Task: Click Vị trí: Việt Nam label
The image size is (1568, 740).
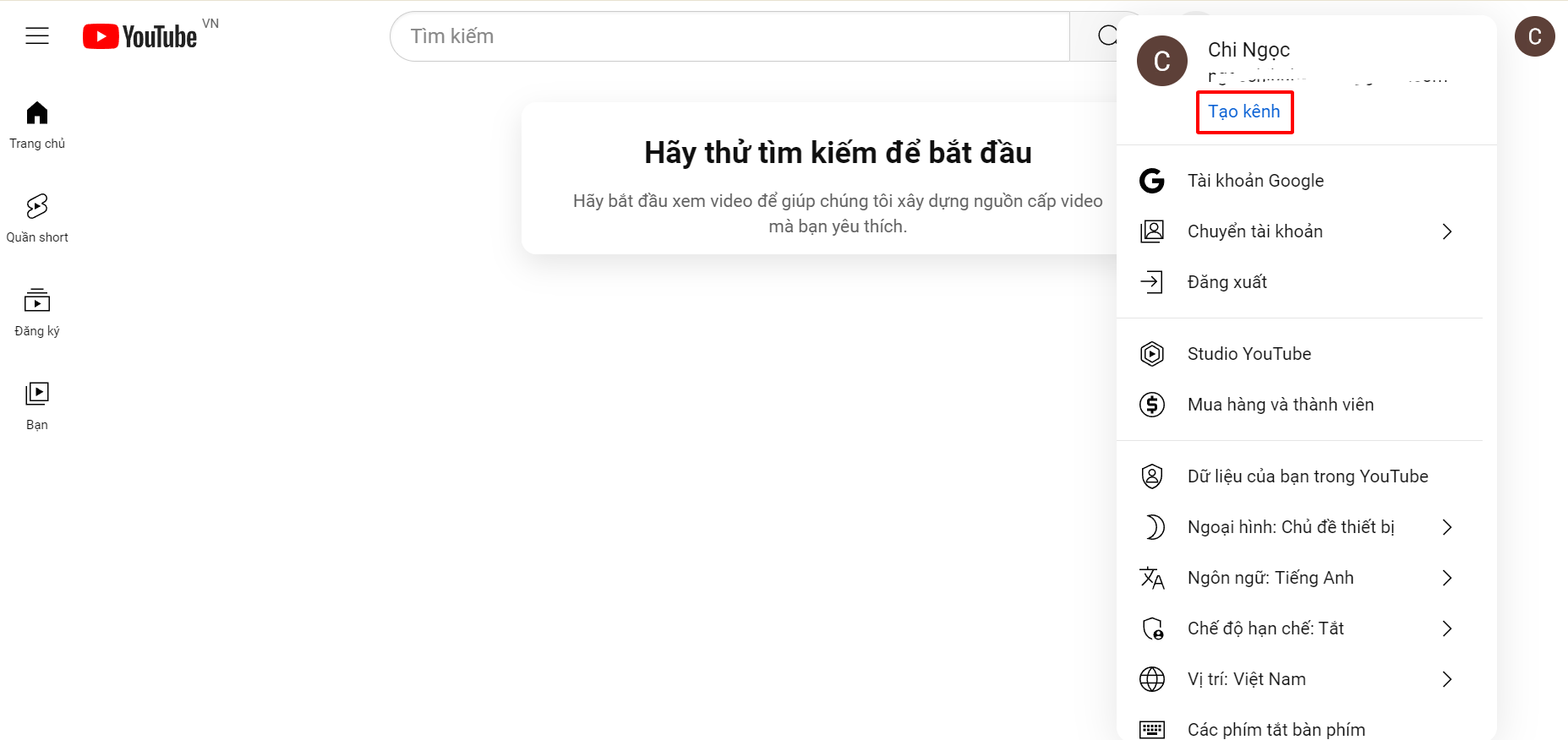Action: pos(1247,679)
